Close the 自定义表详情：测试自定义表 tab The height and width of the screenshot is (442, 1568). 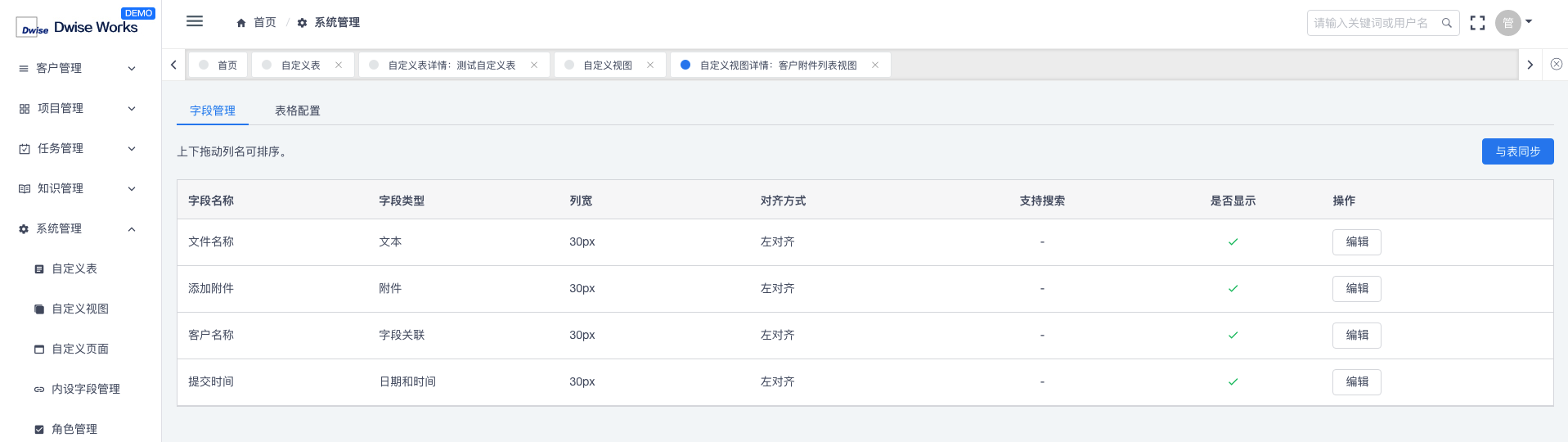tap(534, 65)
